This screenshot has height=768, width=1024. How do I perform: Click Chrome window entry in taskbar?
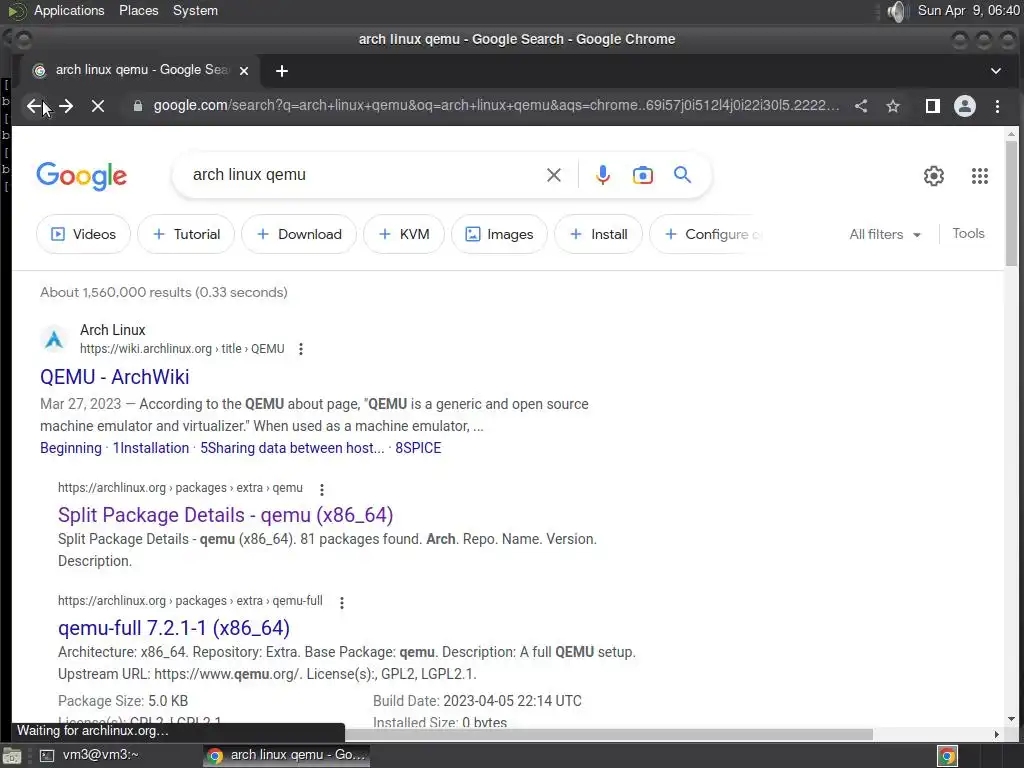[286, 755]
